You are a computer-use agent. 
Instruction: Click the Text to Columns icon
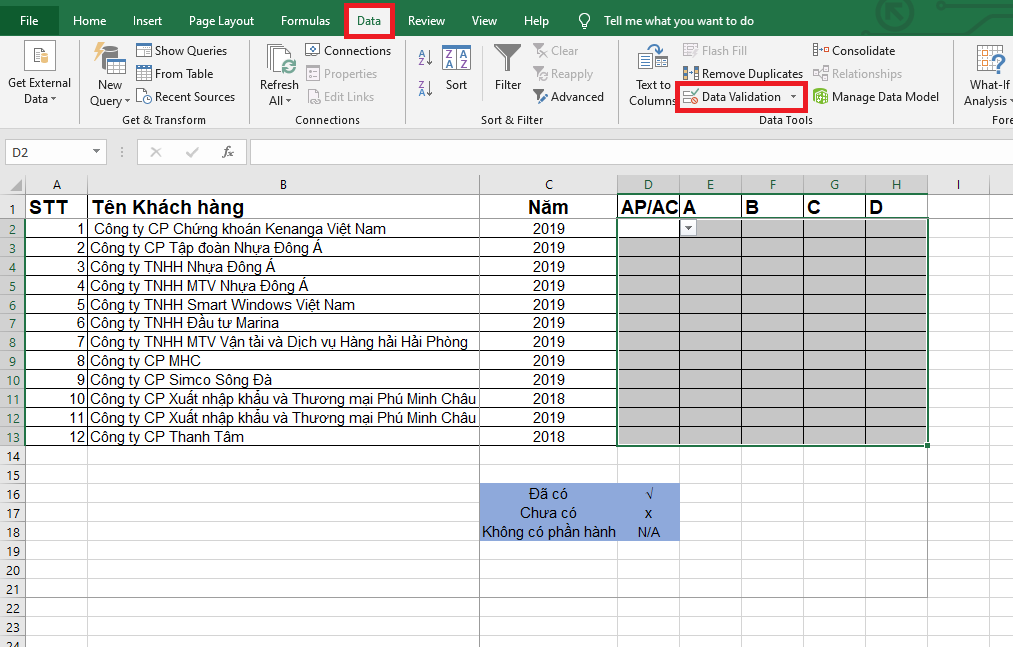pyautogui.click(x=653, y=75)
